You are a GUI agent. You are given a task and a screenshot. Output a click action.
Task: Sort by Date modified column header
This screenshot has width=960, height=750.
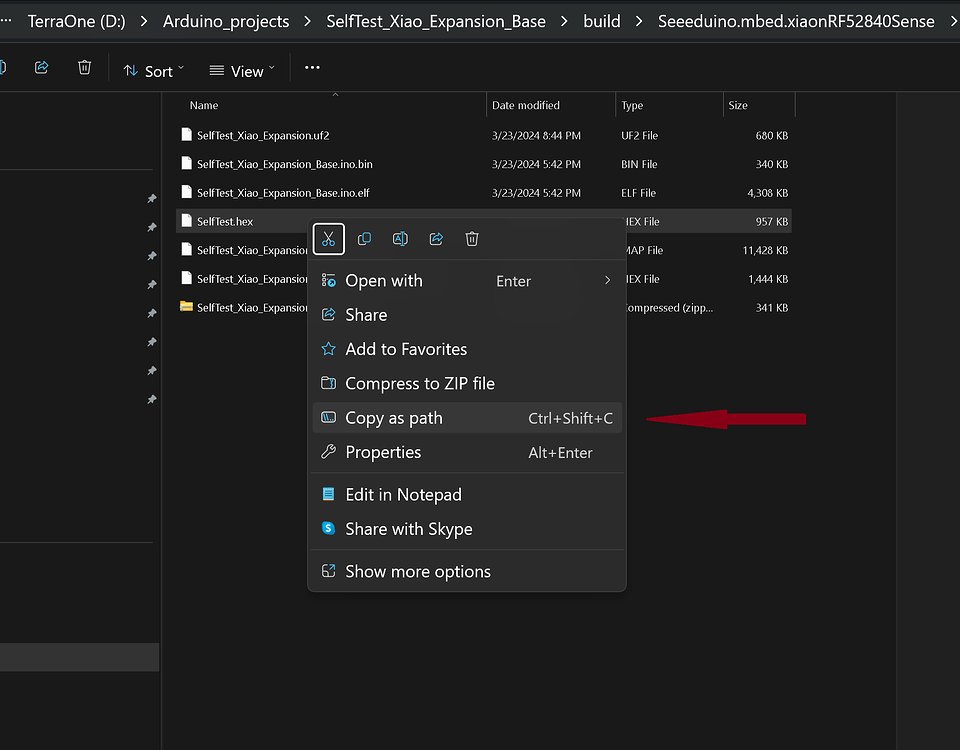click(526, 105)
